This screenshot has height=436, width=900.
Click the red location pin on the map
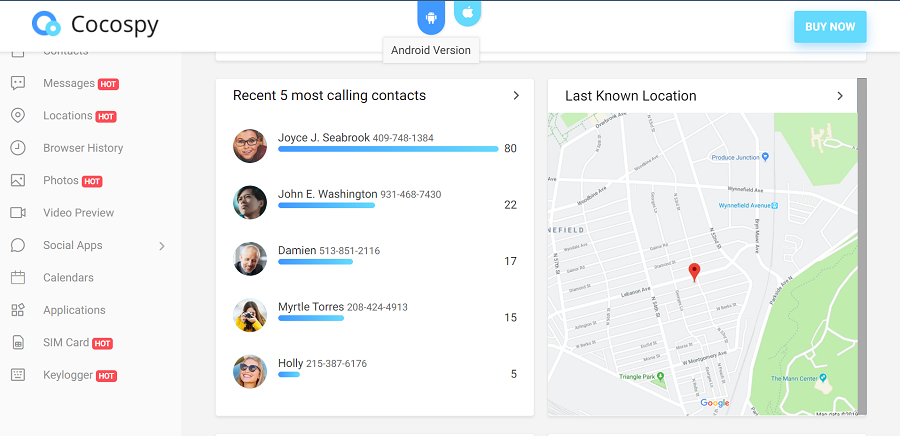[694, 272]
